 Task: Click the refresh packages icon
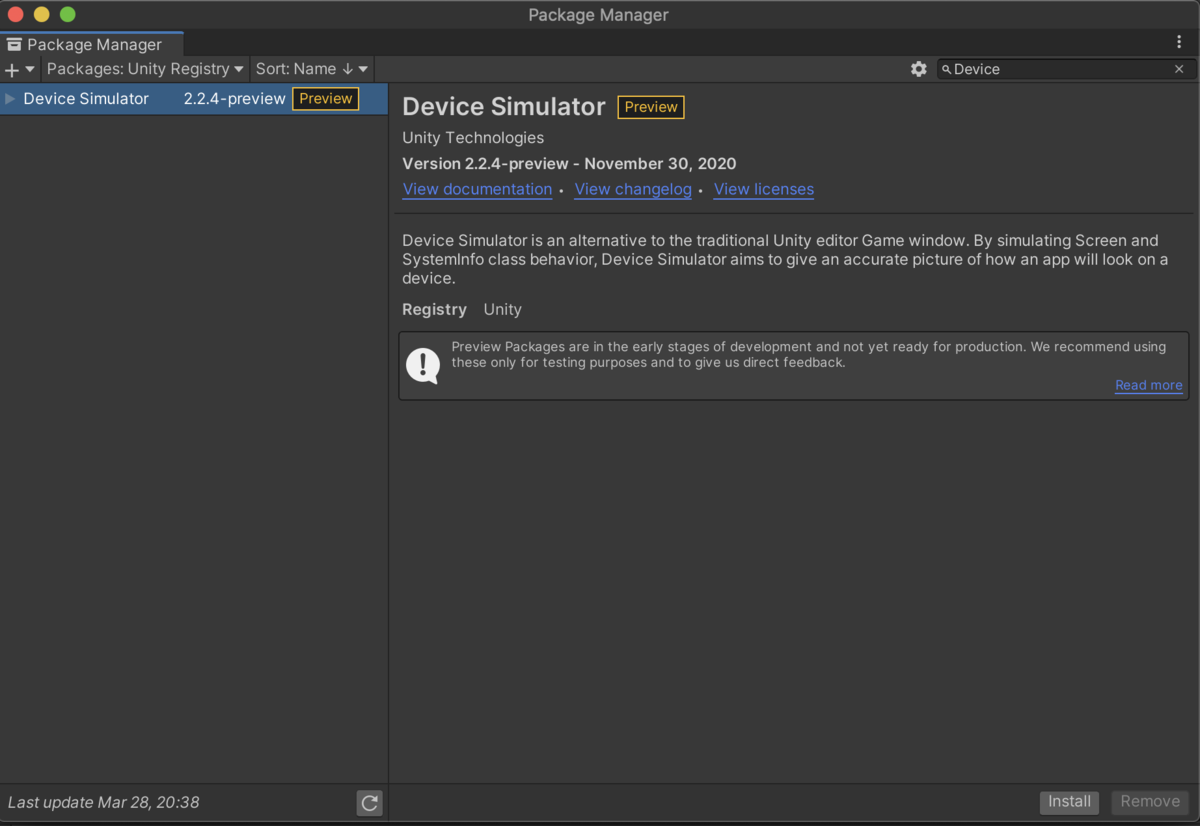(x=369, y=802)
